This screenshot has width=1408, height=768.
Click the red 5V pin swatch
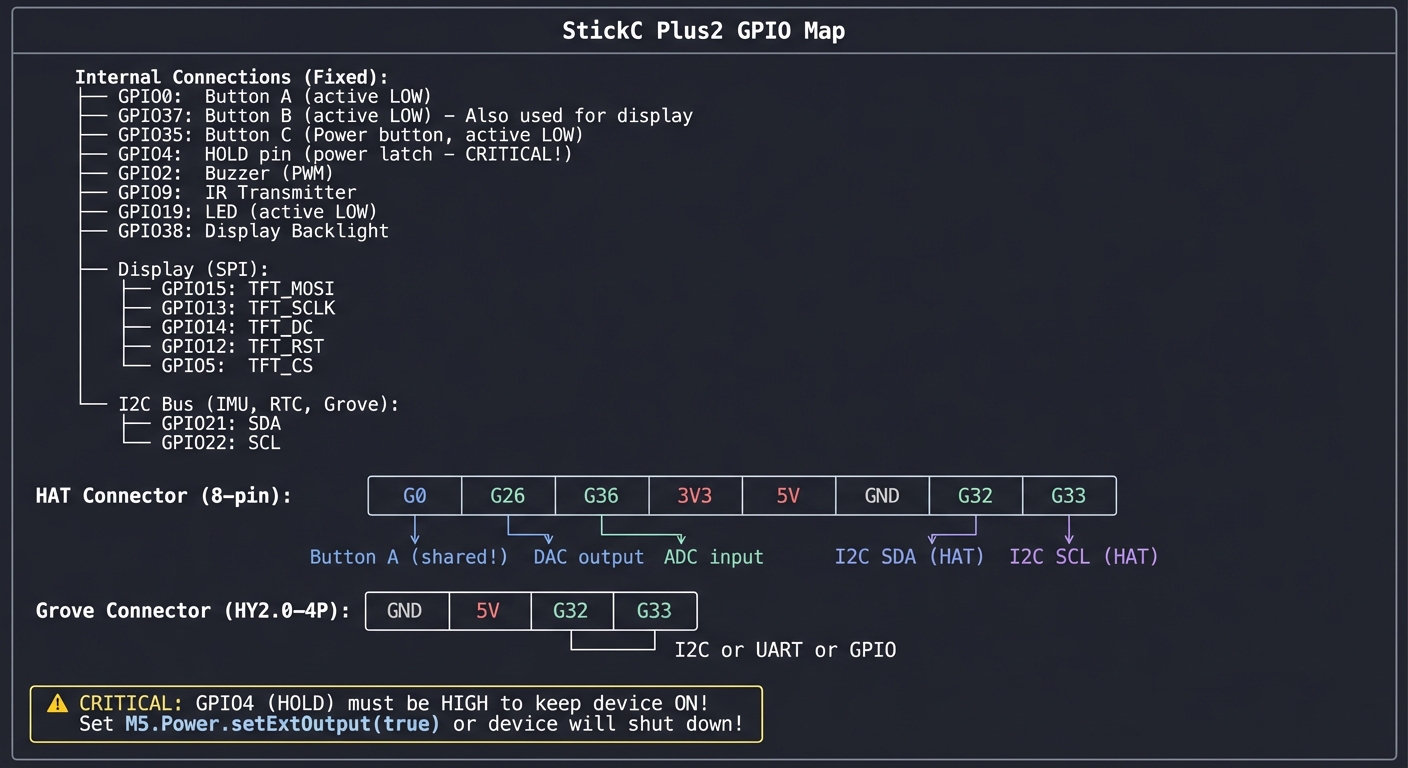pyautogui.click(x=787, y=495)
